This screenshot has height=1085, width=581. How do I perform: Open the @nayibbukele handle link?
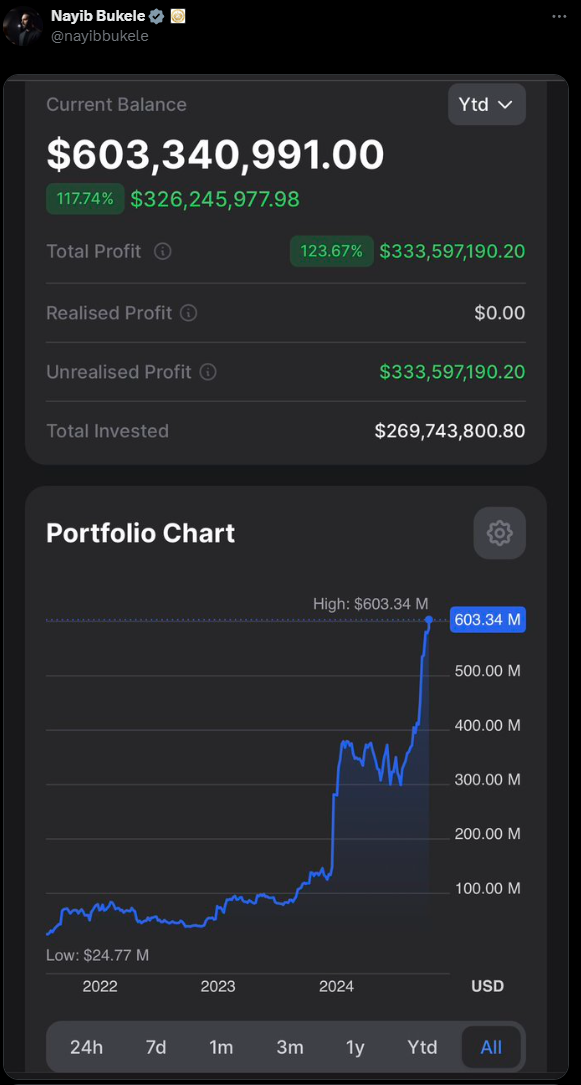coord(100,36)
